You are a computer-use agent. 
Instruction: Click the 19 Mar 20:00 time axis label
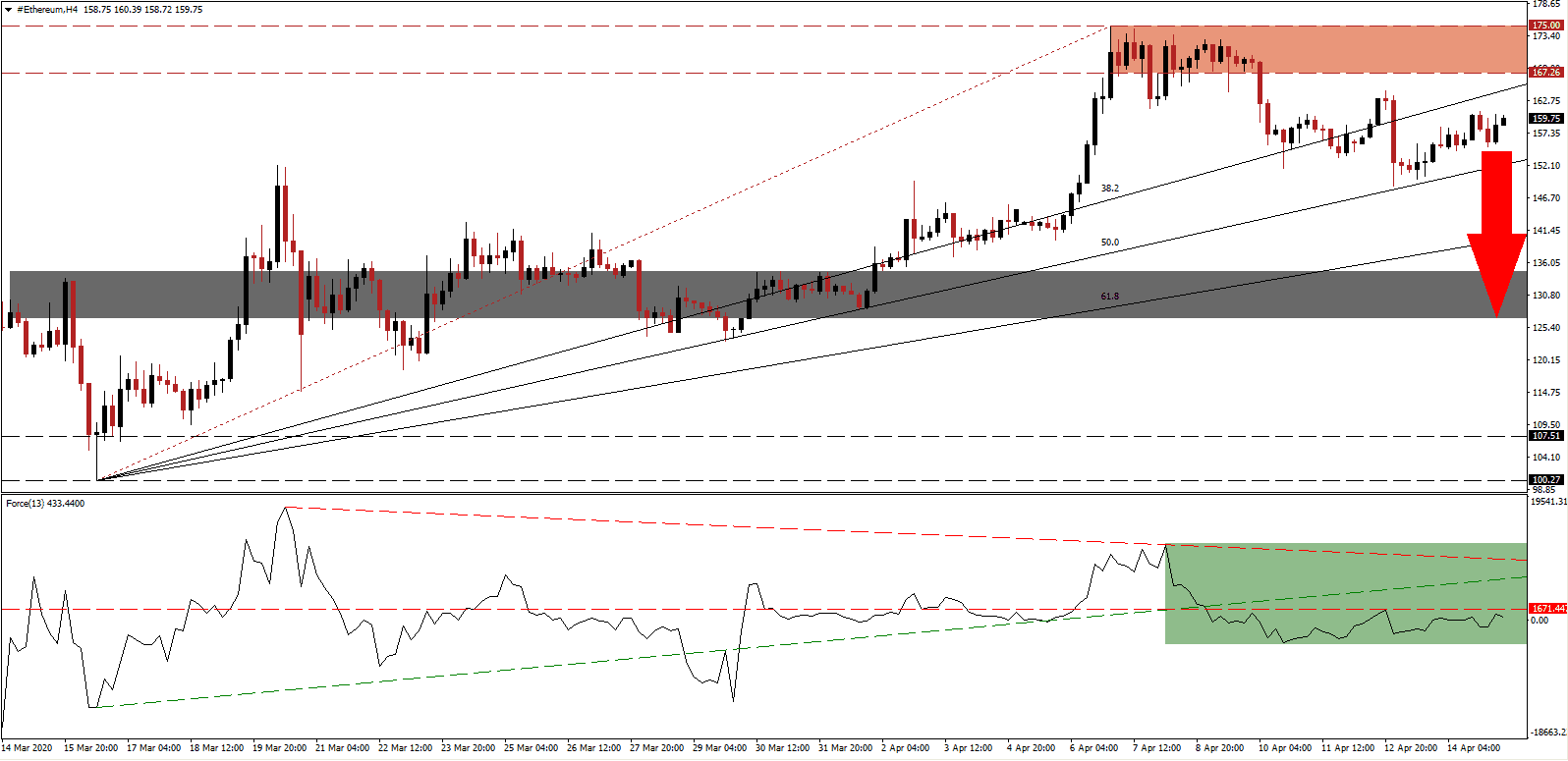point(280,748)
